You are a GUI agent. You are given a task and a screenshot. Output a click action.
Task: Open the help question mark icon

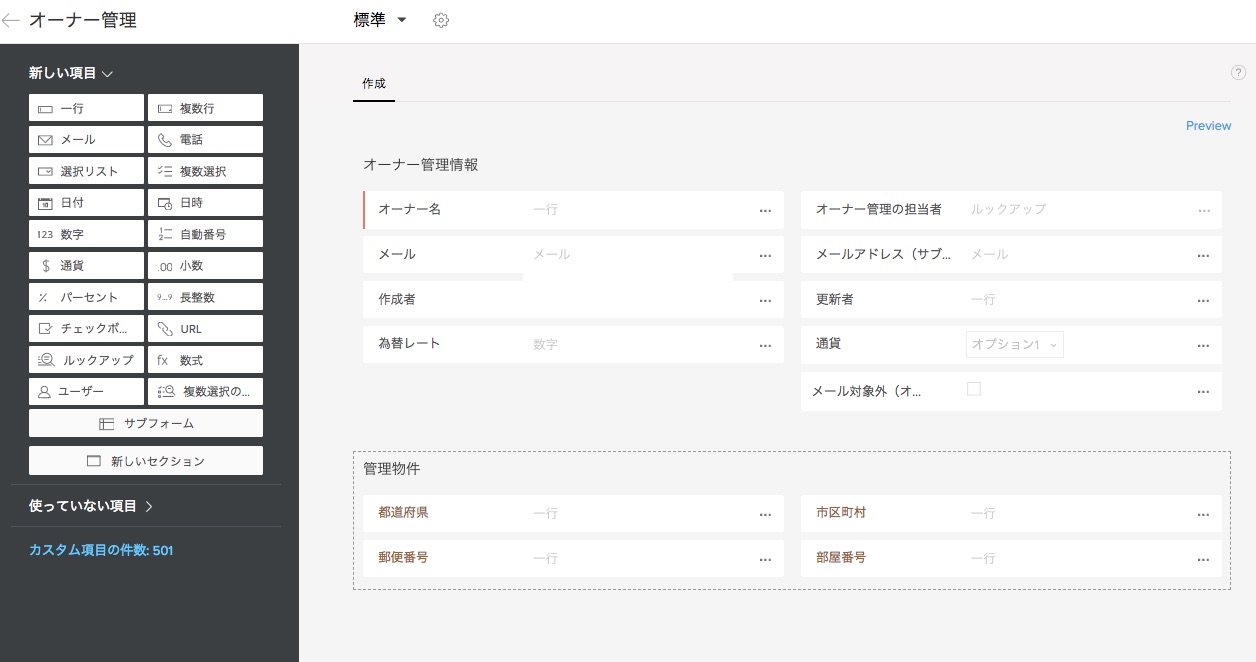1238,73
